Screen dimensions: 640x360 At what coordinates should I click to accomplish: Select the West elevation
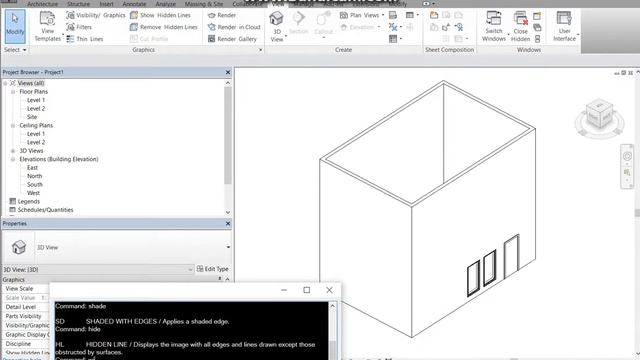[33, 193]
